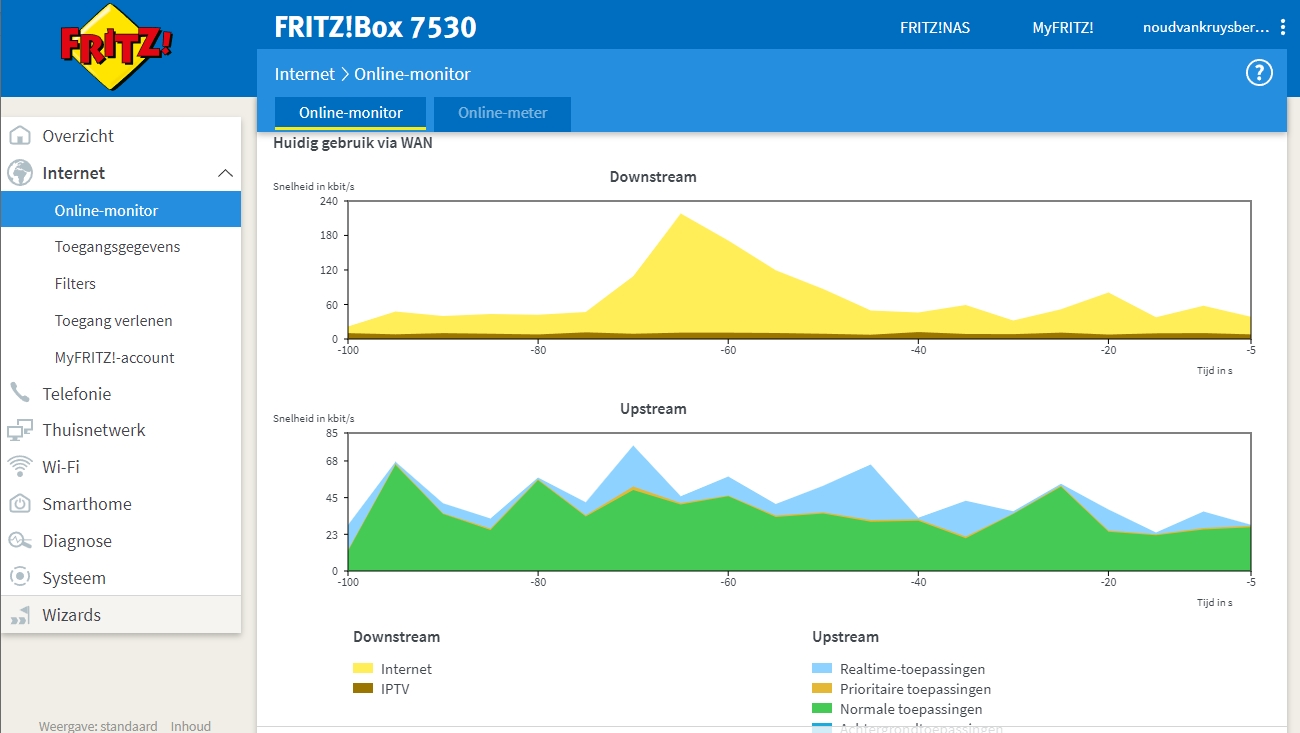Launch Wizards using the wand icon
1300x733 pixels.
coord(20,614)
